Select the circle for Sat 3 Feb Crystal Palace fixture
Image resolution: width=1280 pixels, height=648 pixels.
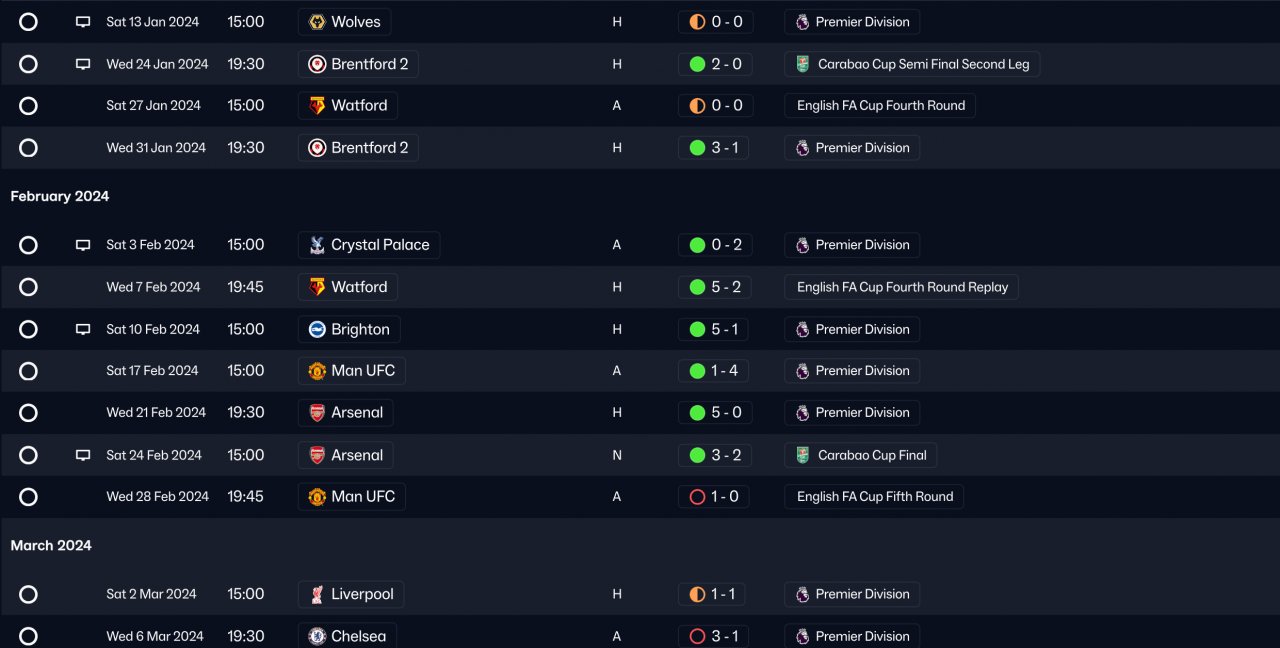28,245
